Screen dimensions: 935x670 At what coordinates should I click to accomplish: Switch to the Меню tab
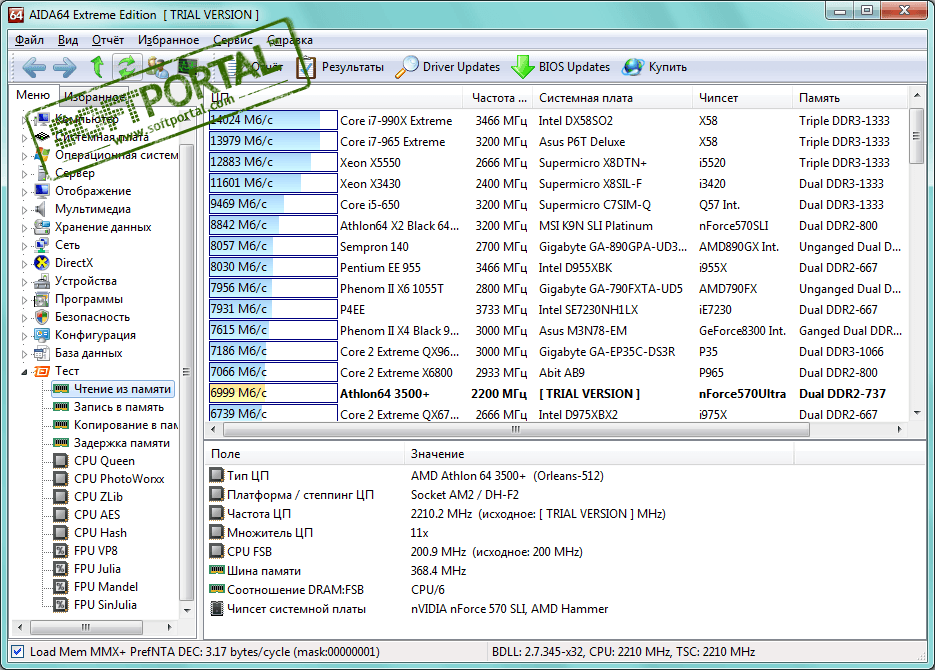pos(33,95)
